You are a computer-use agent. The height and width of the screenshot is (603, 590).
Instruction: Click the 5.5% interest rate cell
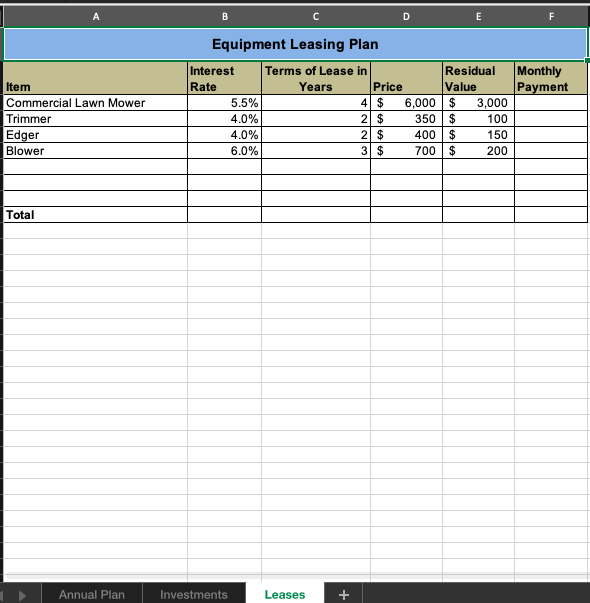[x=225, y=103]
